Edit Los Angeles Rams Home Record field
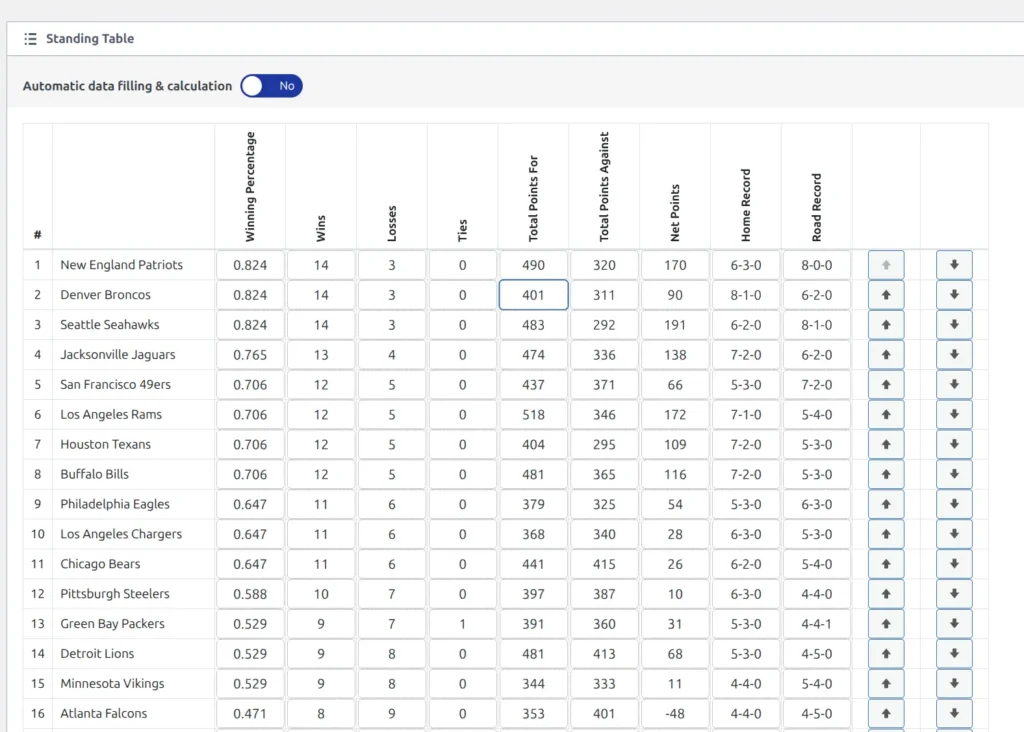 [746, 415]
